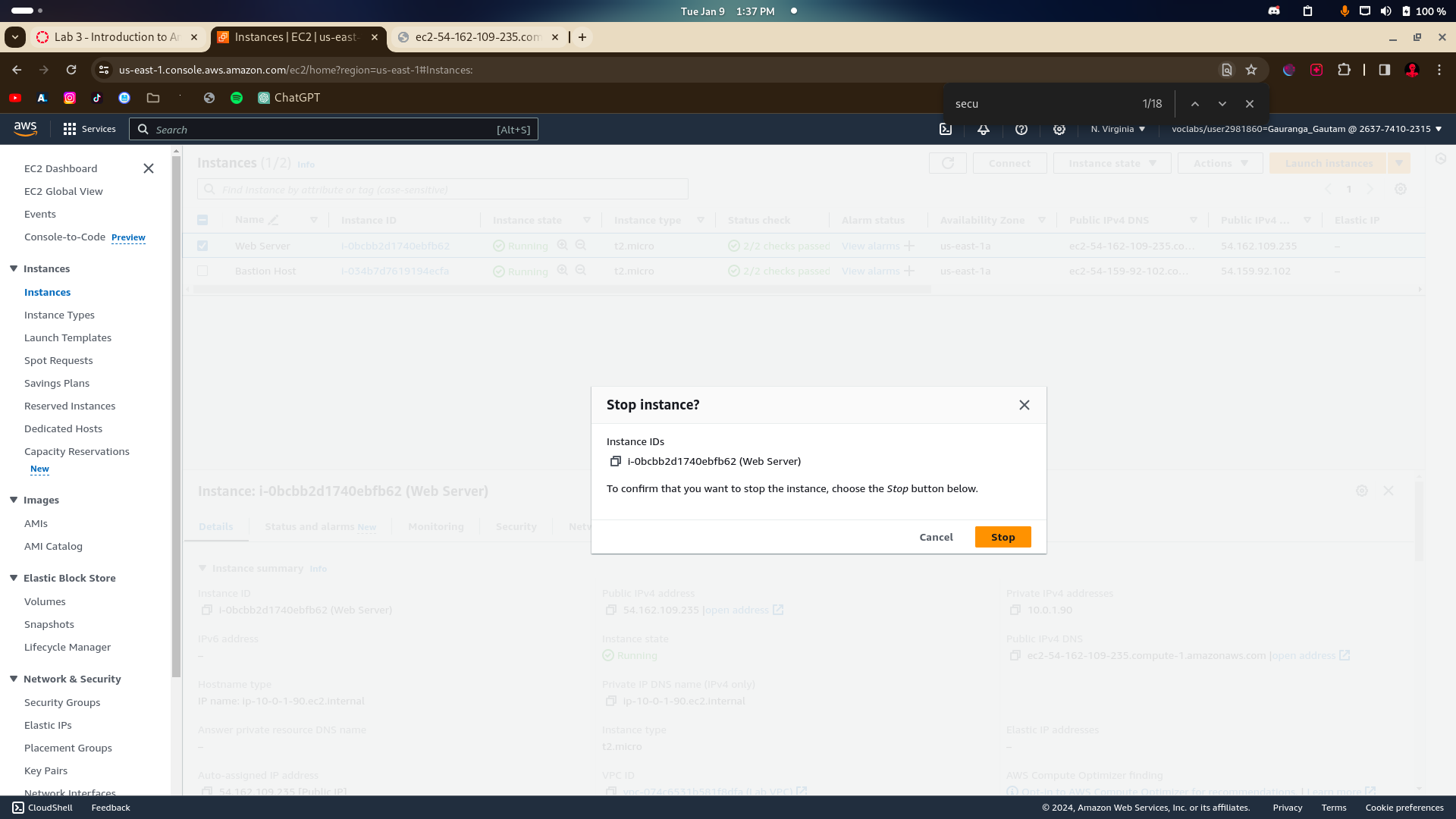Click the AWS support help icon
Screen dimensions: 1456x819
click(1021, 130)
